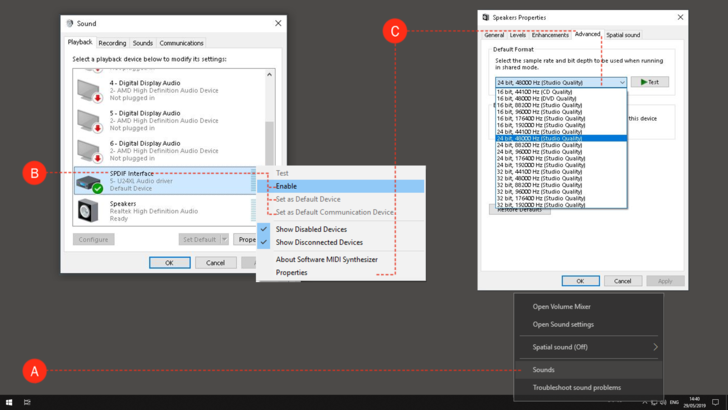Image resolution: width=728 pixels, height=410 pixels.
Task: Open Sound settings from tray menu
Action: 588,325
